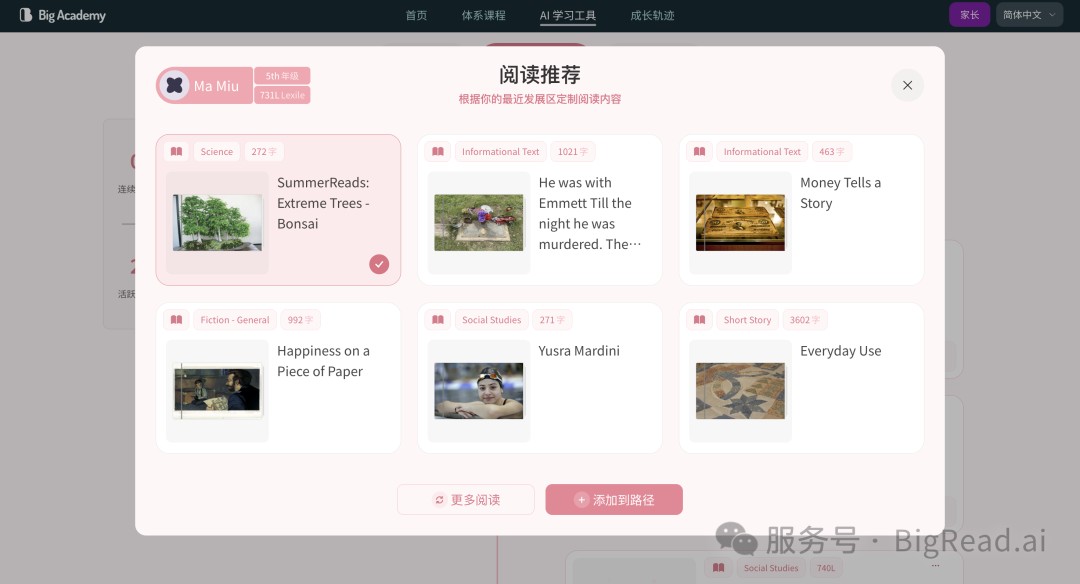
Task: Click book icon on Yusra Mardini card
Action: 438,320
